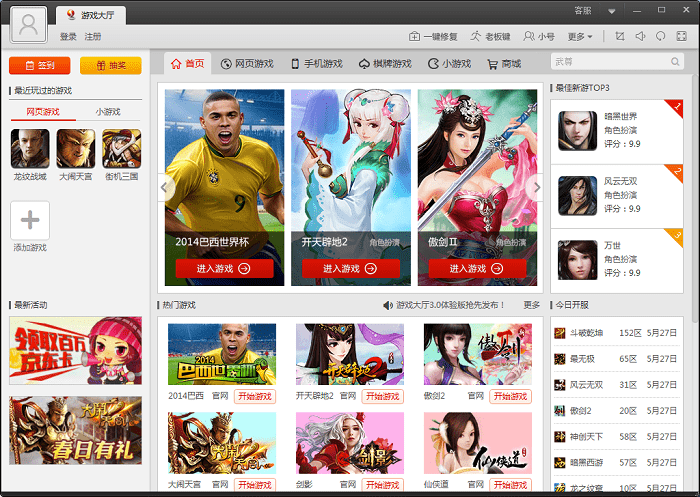Screen dimensions: 700x497
Task: Click the user avatar icon
Action: pos(29,25)
